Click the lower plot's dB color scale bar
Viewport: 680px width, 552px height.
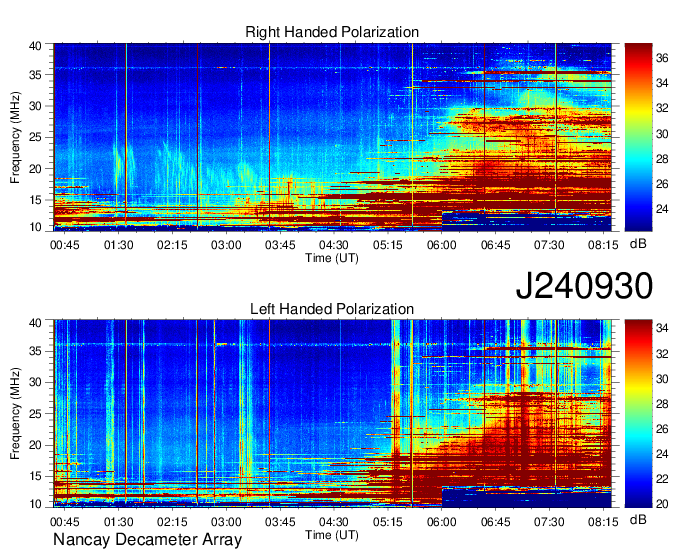point(638,414)
